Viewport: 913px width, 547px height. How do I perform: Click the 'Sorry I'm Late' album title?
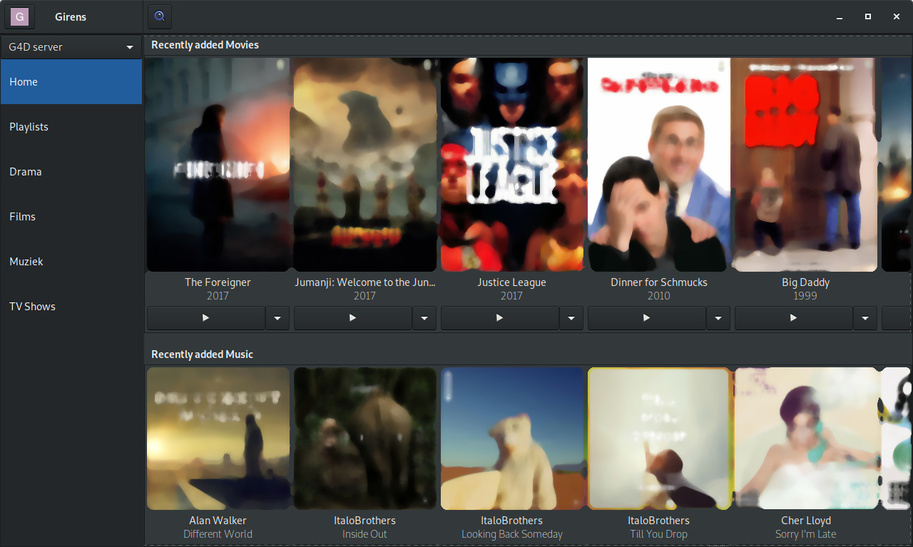[x=805, y=534]
